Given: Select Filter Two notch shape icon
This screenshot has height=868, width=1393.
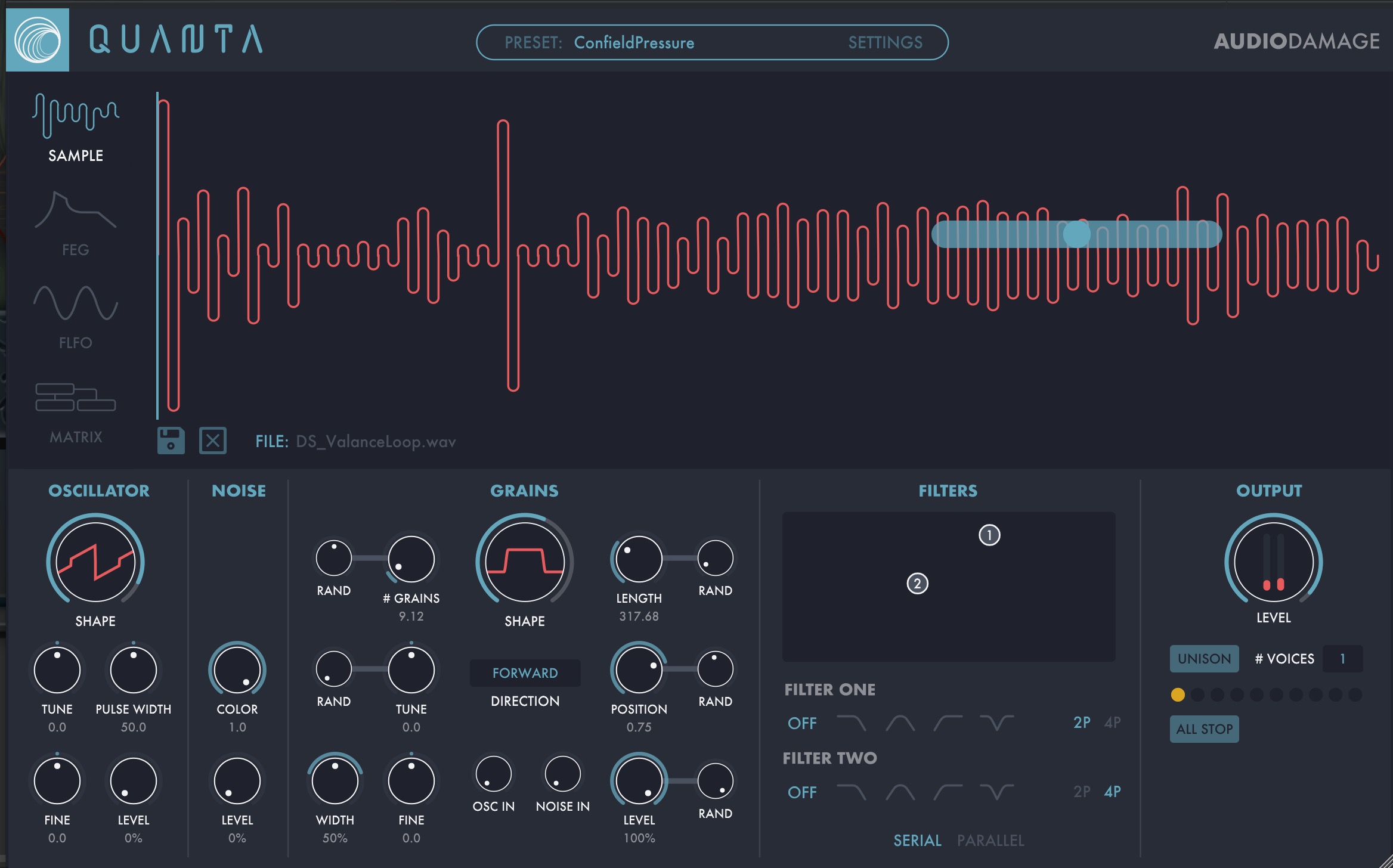Looking at the screenshot, I should point(996,792).
